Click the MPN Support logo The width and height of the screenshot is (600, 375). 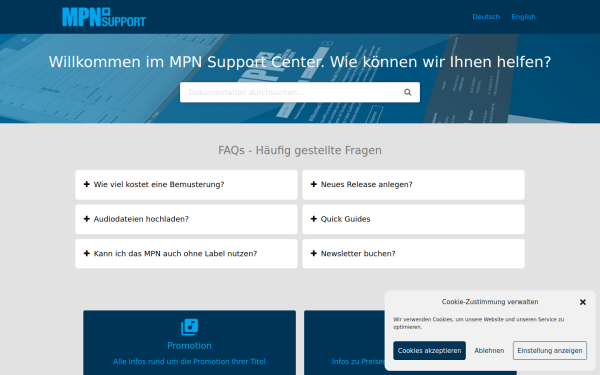104,17
